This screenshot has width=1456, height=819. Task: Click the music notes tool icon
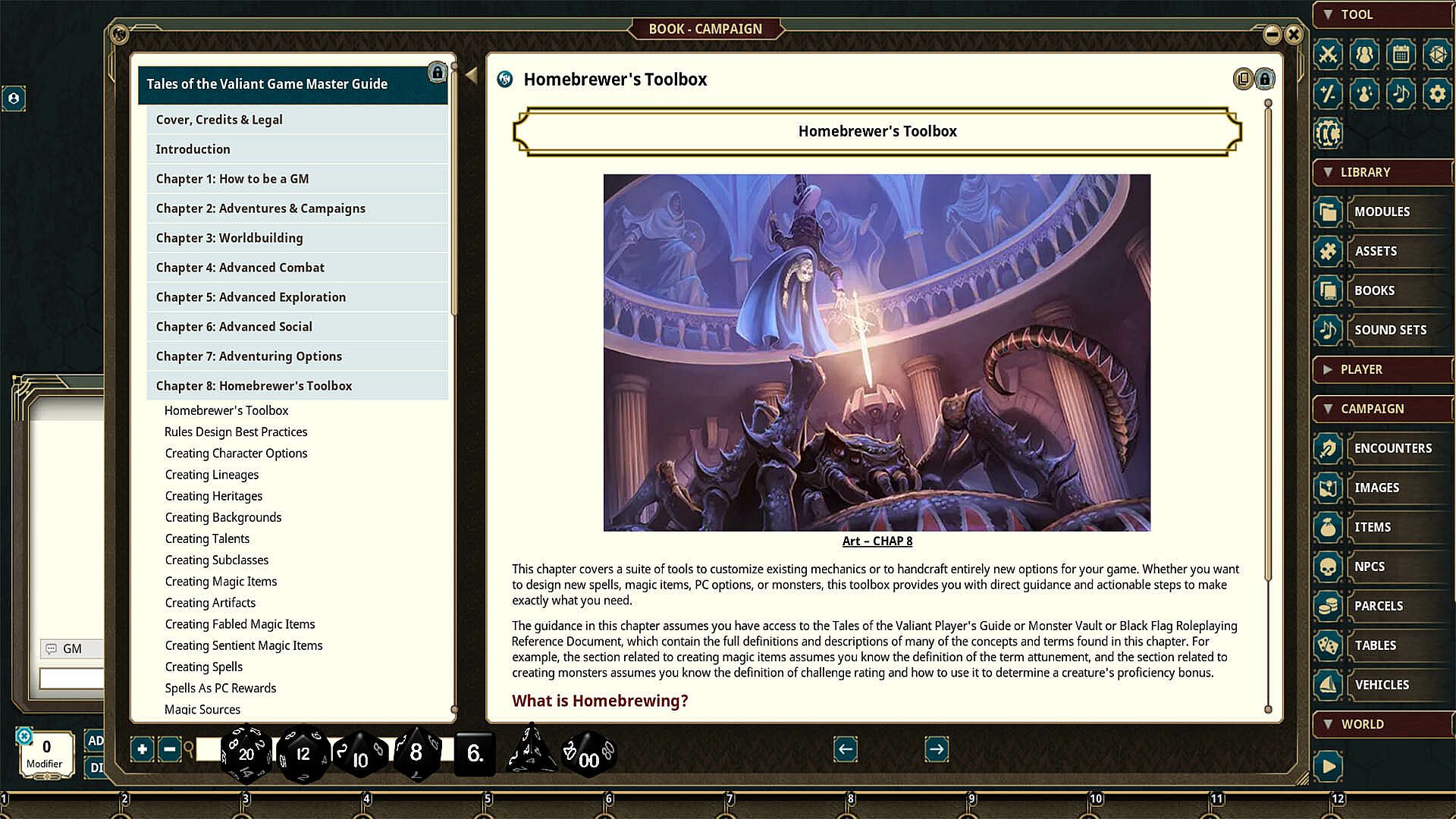click(x=1401, y=94)
